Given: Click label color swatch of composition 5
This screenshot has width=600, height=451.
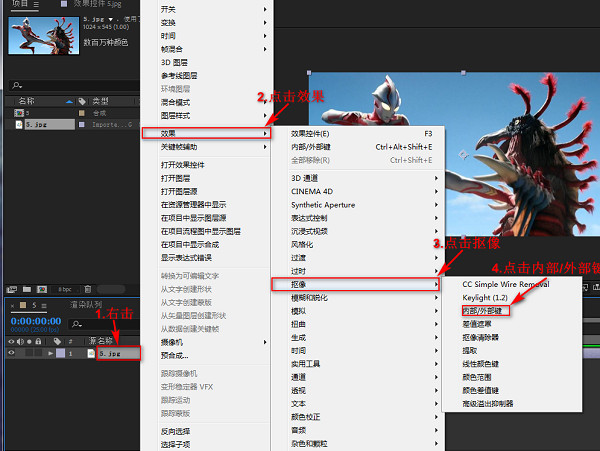Looking at the screenshot, I should [x=82, y=113].
